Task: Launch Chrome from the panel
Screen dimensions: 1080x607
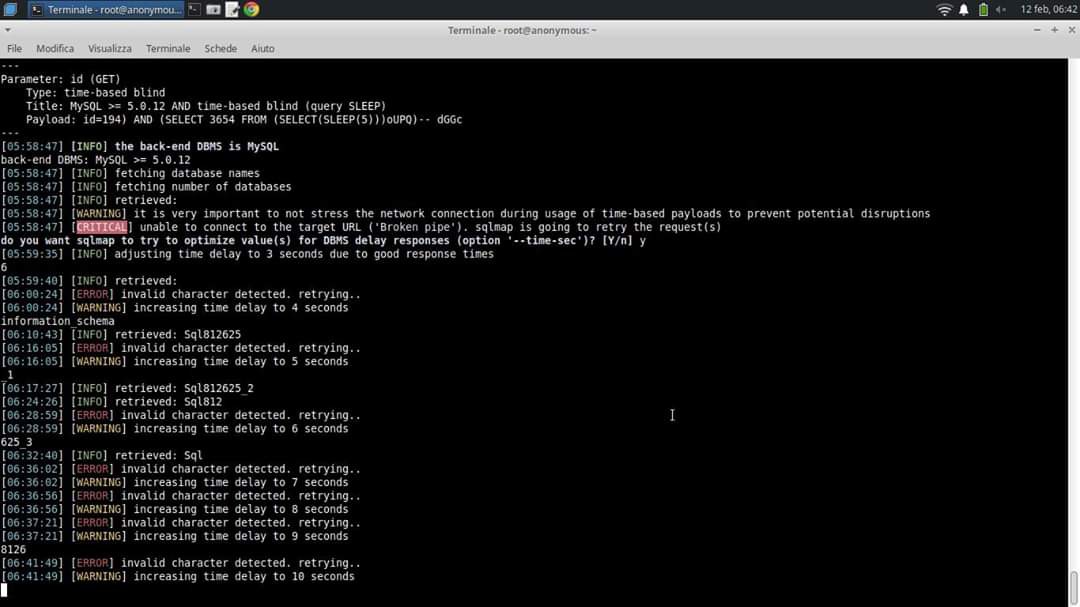Action: click(251, 10)
